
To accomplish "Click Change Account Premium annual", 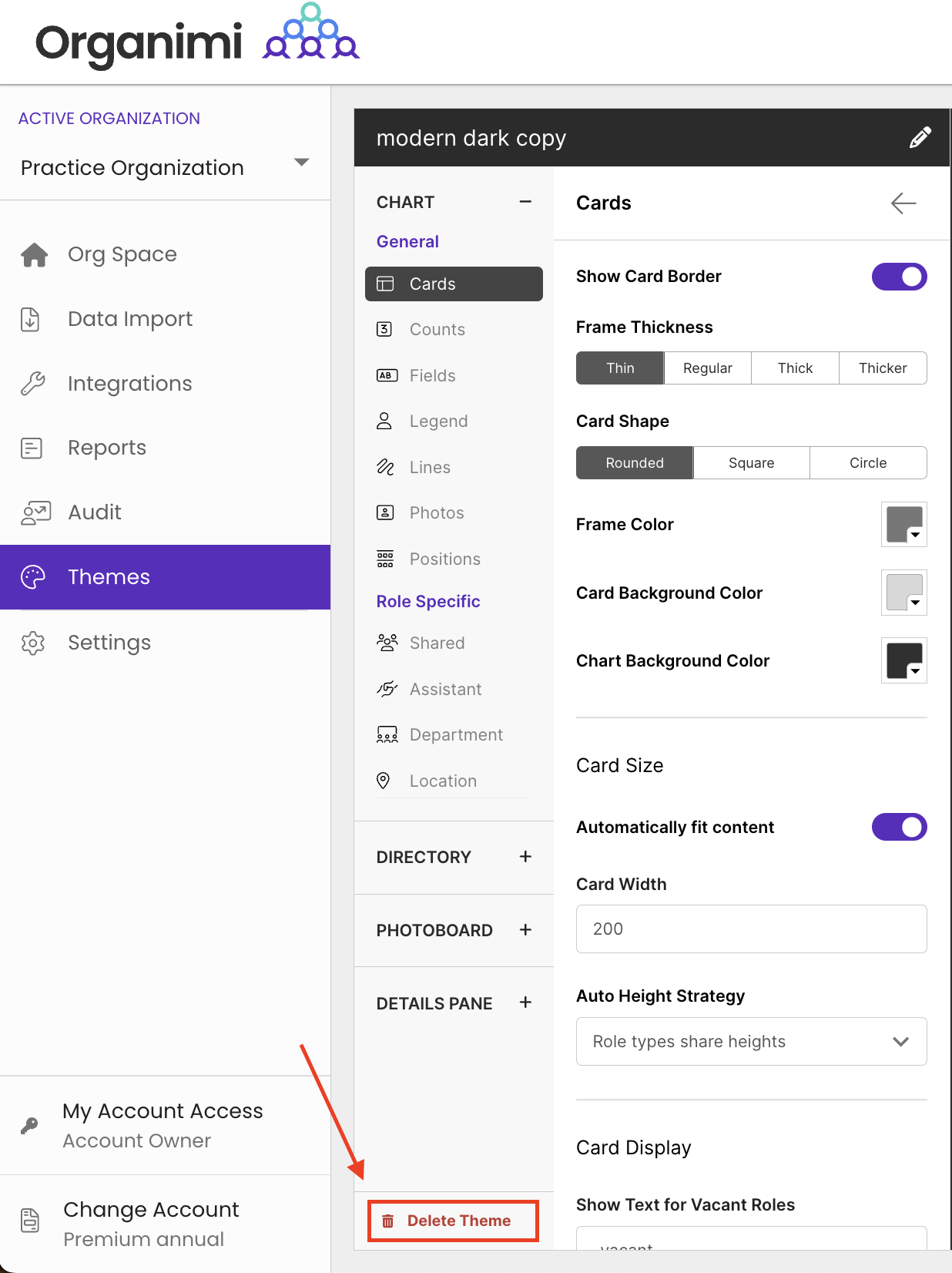I will tap(165, 1224).
